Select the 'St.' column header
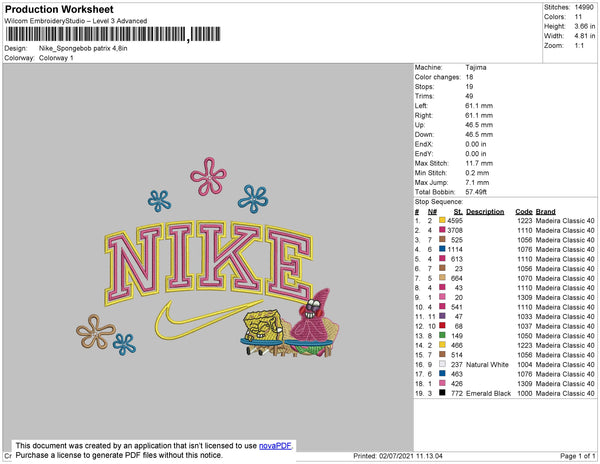Image resolution: width=600 pixels, height=464 pixels. (458, 212)
